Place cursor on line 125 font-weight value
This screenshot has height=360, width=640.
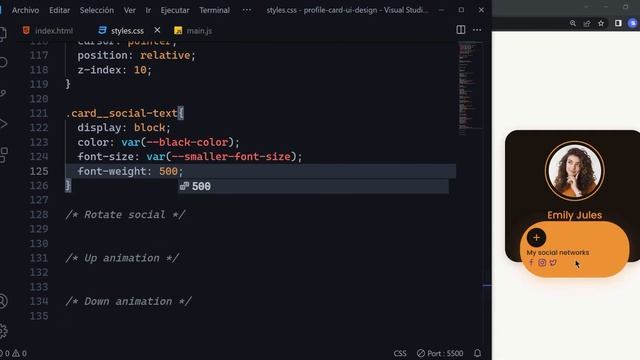coord(168,171)
